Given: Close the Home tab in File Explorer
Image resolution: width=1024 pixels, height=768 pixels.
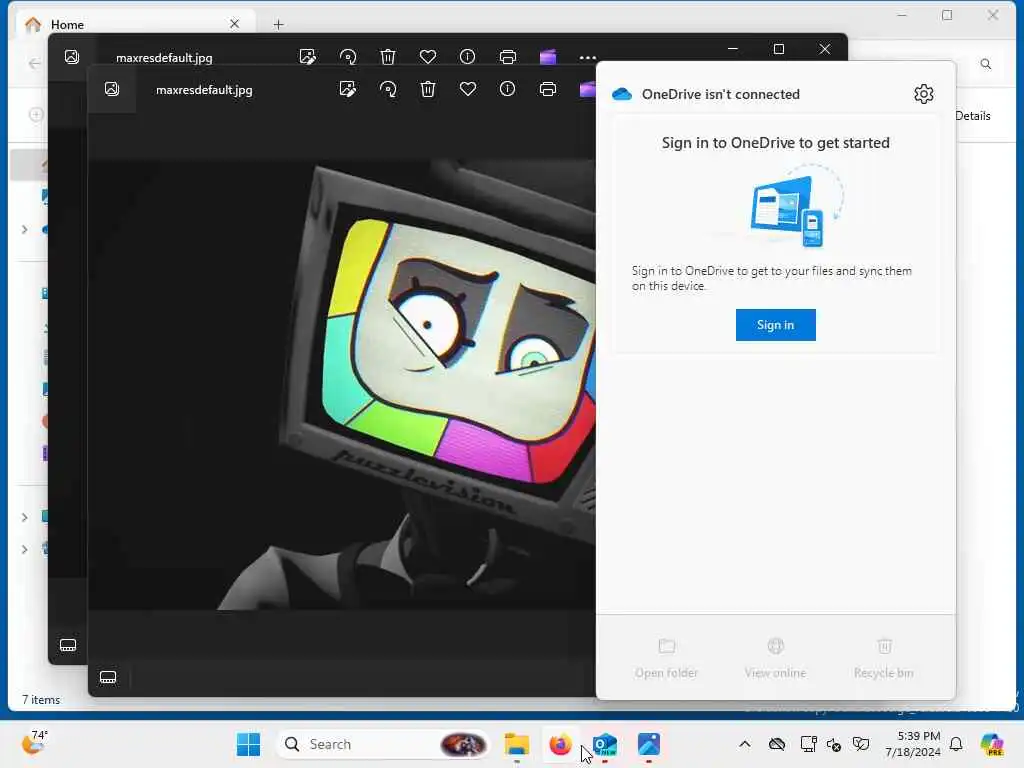Looking at the screenshot, I should click(x=234, y=24).
